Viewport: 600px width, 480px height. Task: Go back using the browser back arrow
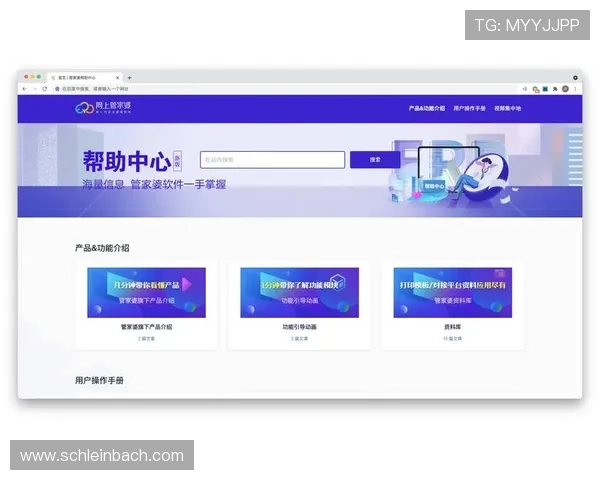point(25,89)
